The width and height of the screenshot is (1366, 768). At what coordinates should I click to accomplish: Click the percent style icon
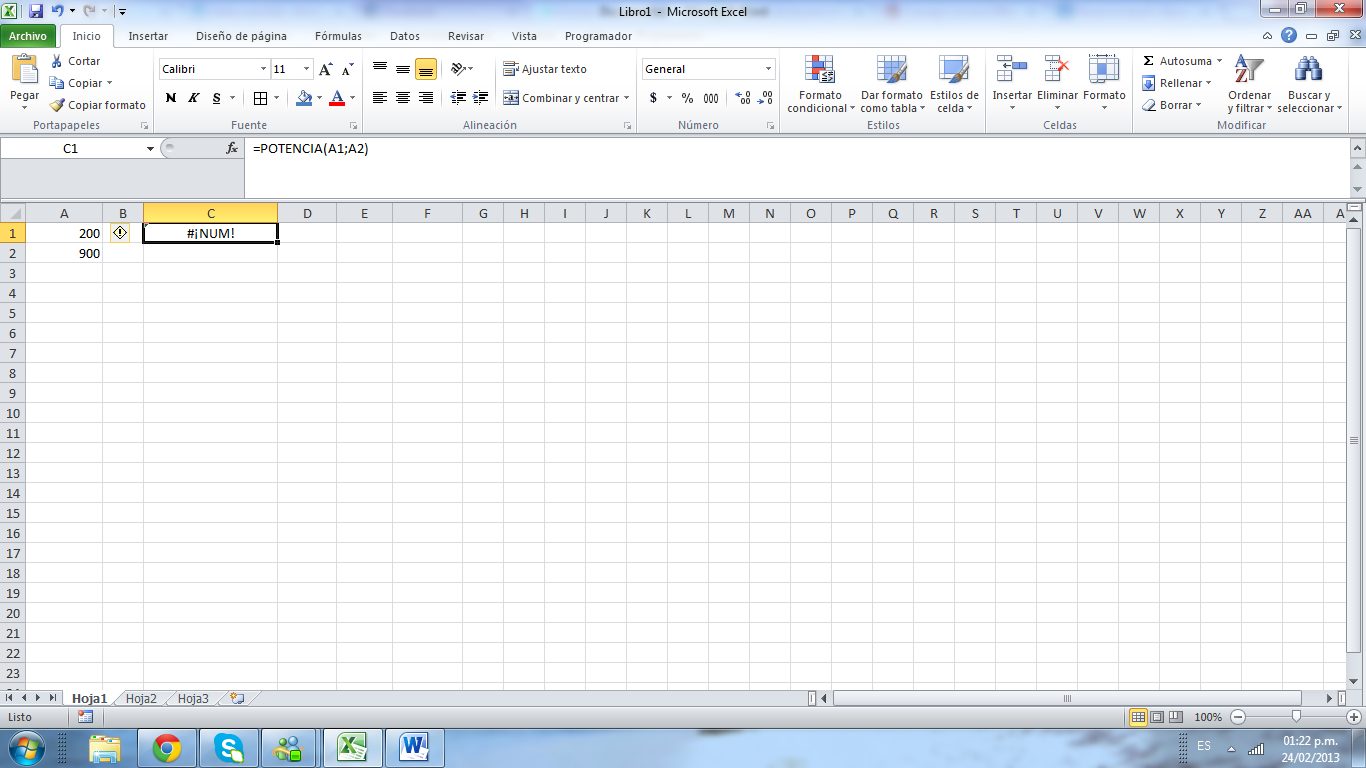click(x=687, y=98)
